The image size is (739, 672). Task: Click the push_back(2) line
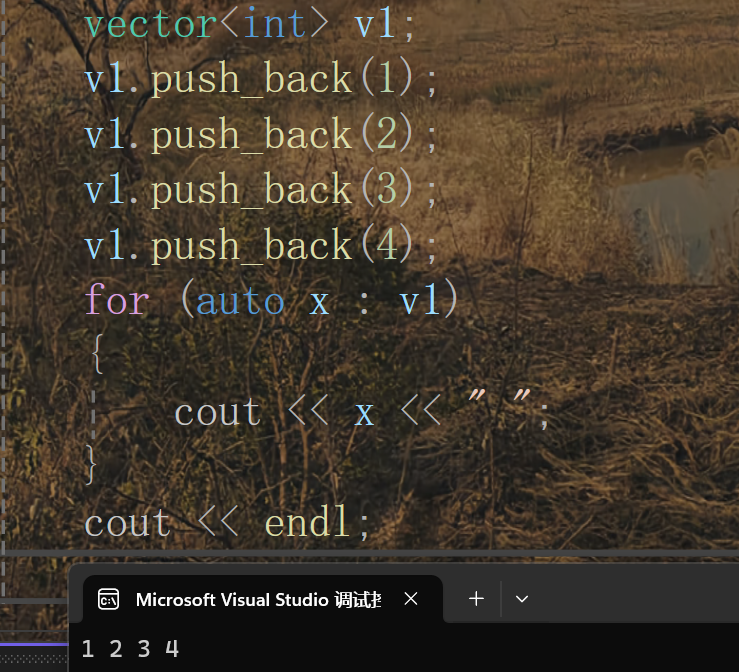click(x=260, y=135)
